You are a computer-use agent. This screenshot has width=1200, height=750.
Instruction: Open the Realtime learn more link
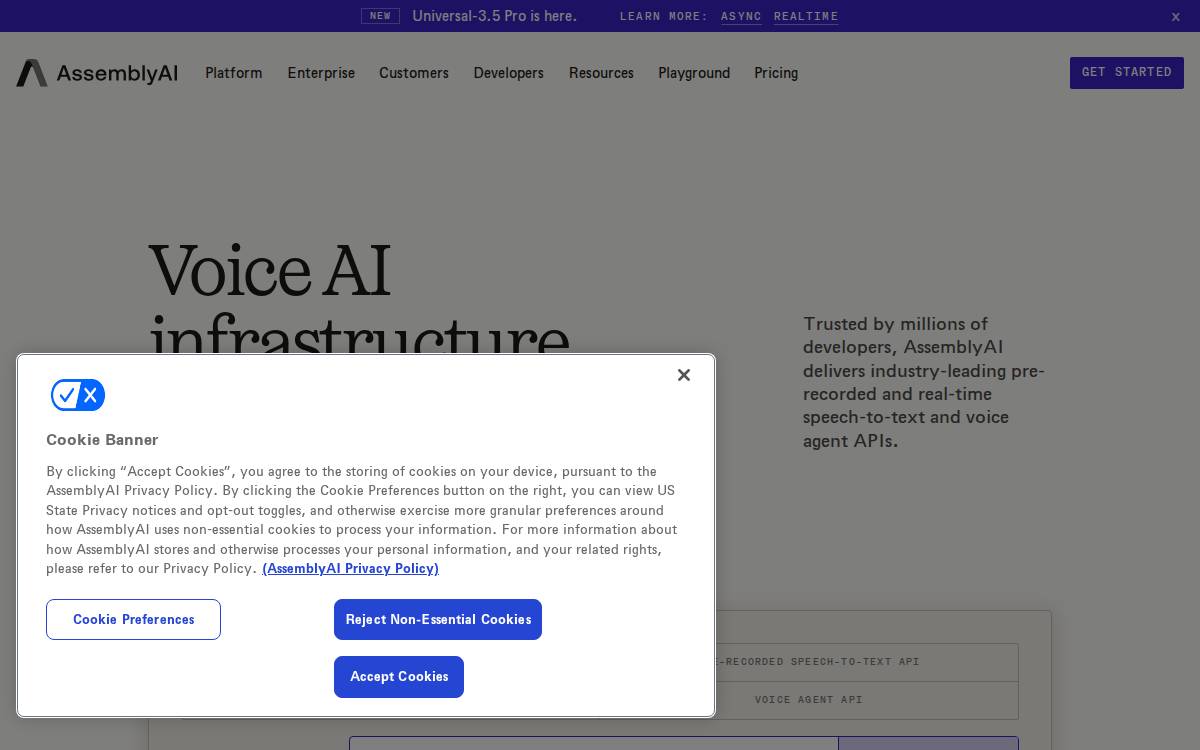point(806,16)
